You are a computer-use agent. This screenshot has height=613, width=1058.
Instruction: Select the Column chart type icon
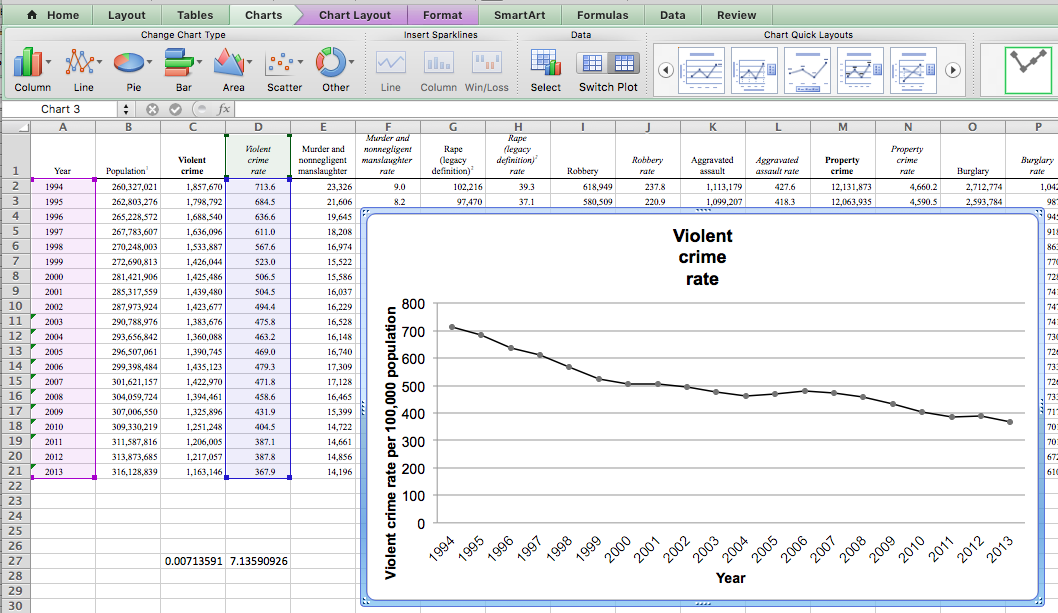[x=27, y=64]
